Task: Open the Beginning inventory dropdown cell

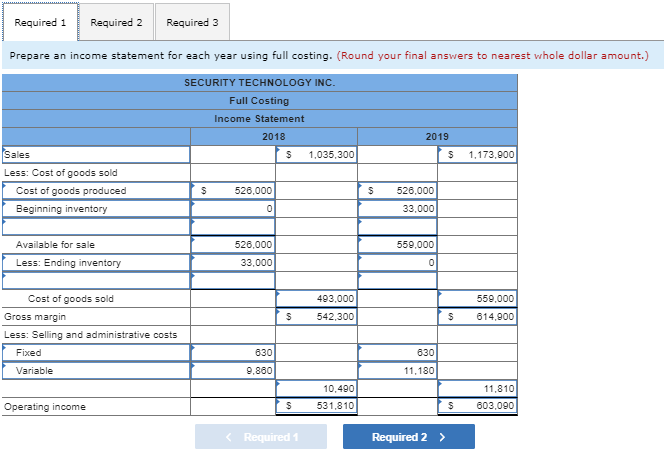Action: click(x=96, y=208)
